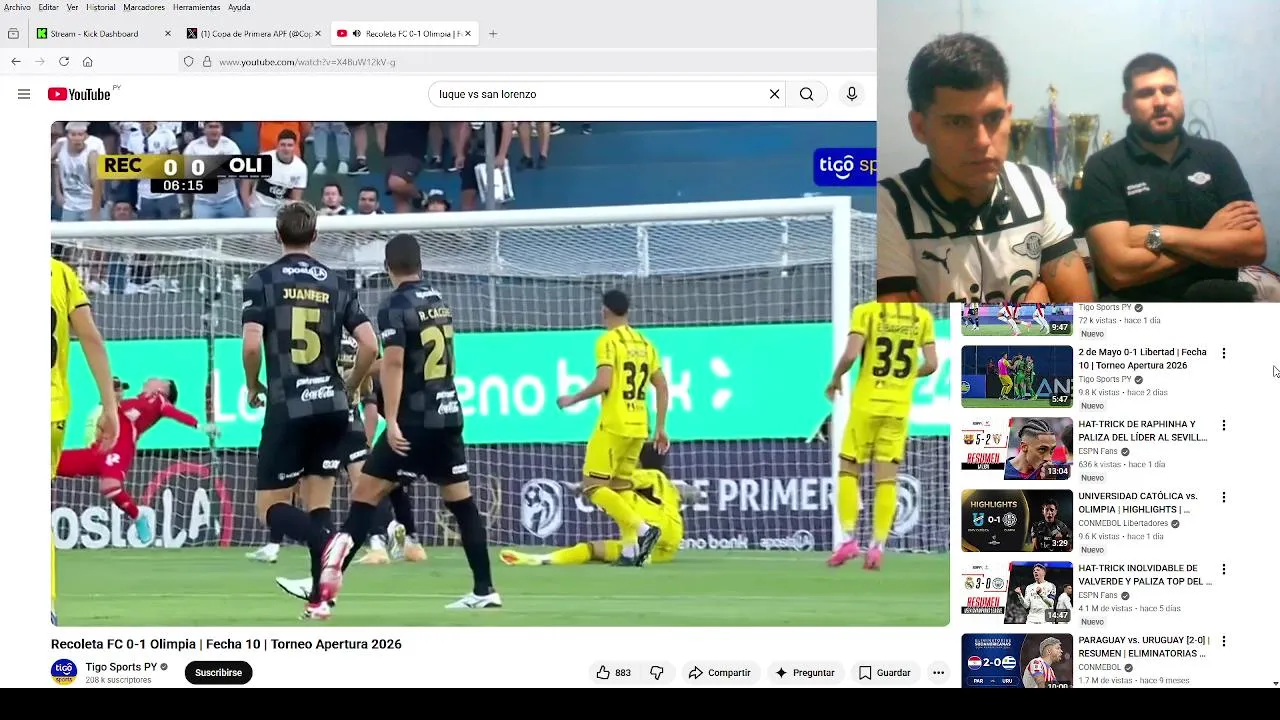Open options menu for Hat-trick de Raphinha video
The image size is (1280, 720).
point(1223,425)
